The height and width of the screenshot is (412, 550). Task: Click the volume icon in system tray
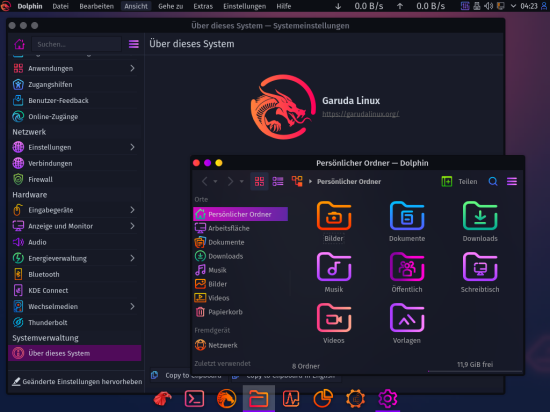(488, 6)
